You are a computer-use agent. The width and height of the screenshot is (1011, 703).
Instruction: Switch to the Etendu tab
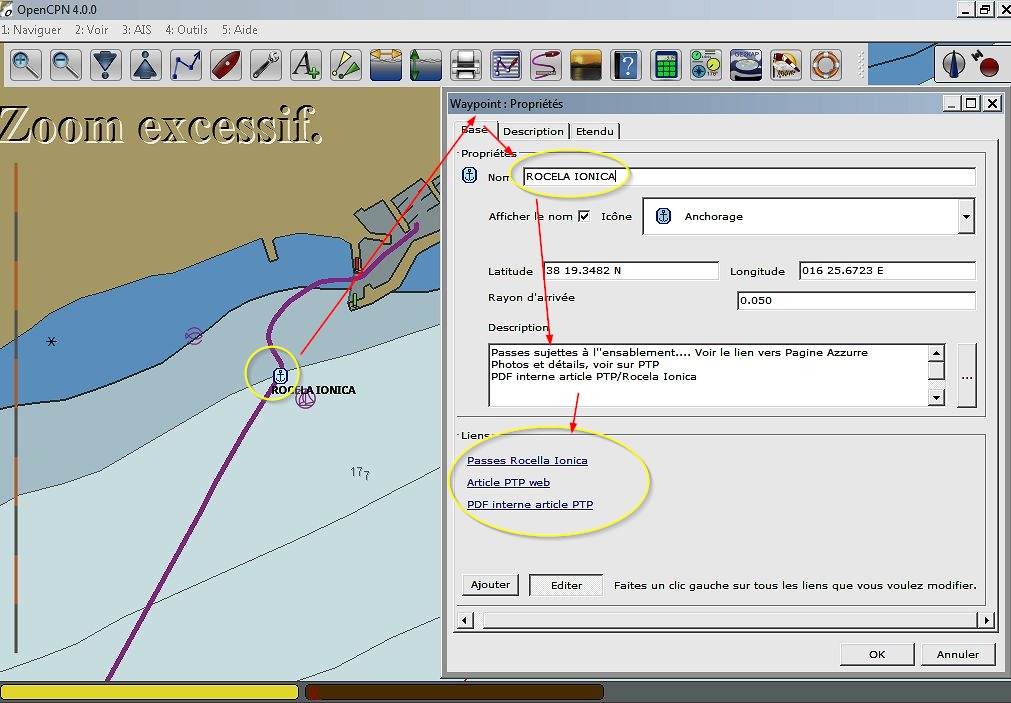(594, 132)
